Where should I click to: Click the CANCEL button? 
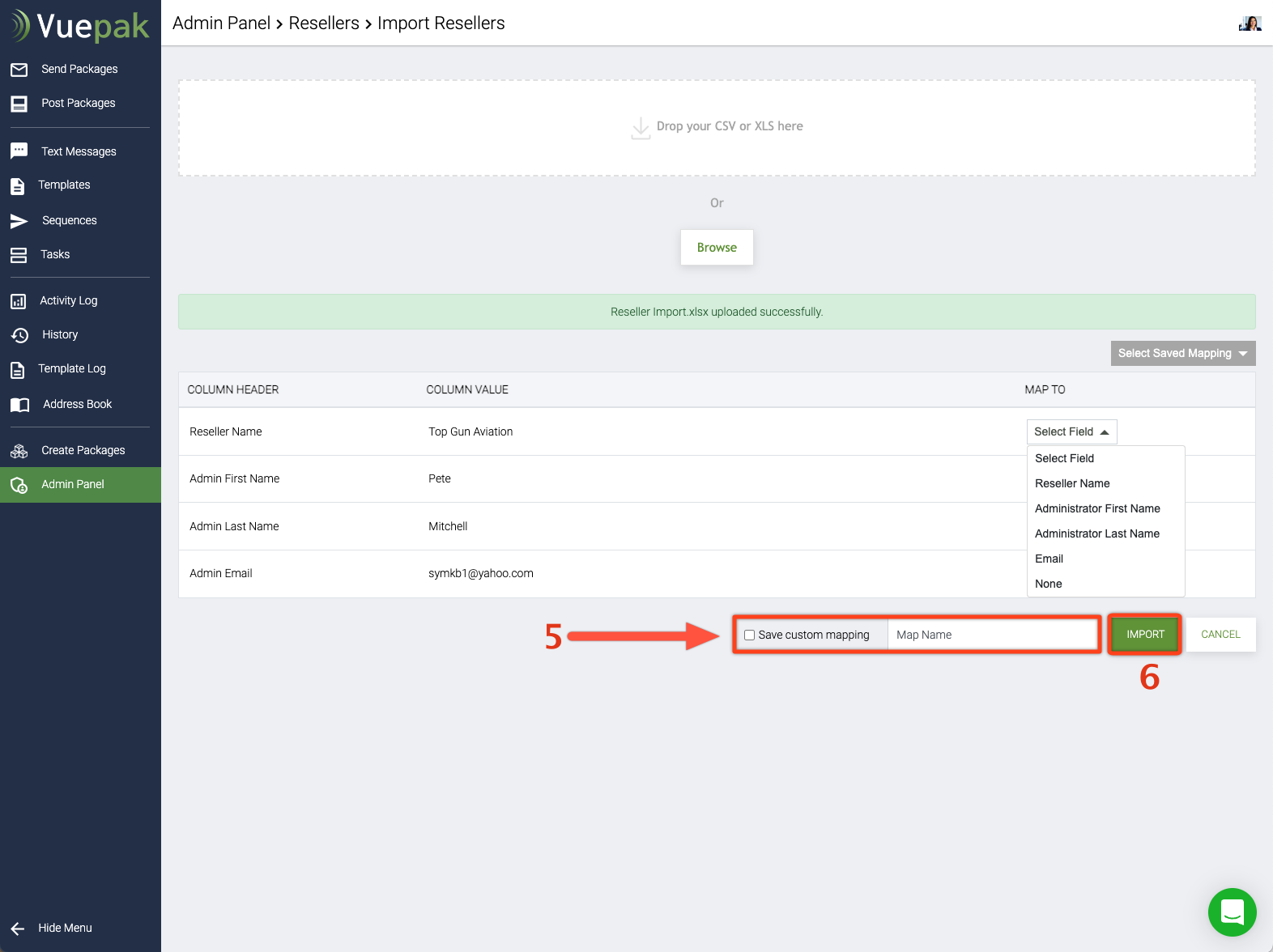point(1220,634)
